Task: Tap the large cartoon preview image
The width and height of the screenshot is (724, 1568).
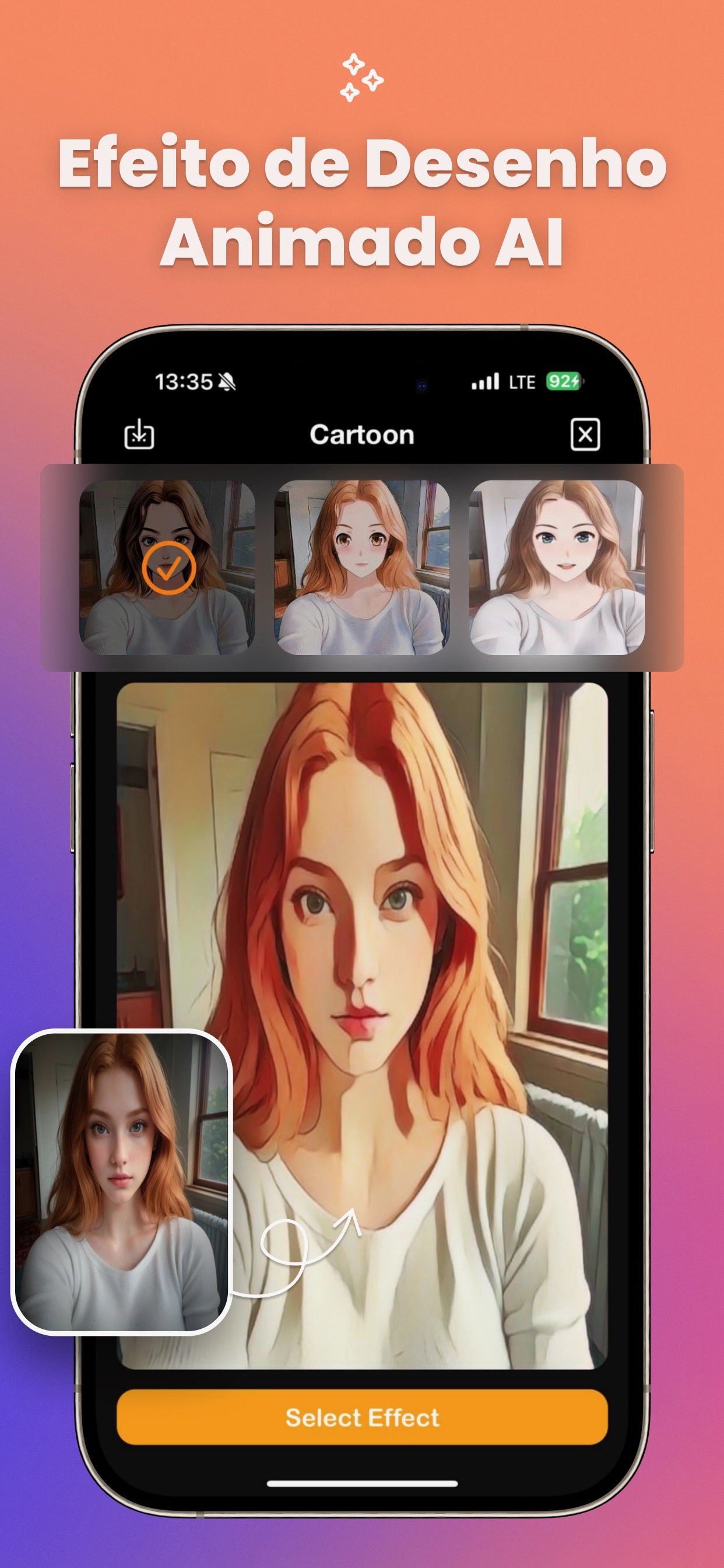Action: coord(362,1025)
